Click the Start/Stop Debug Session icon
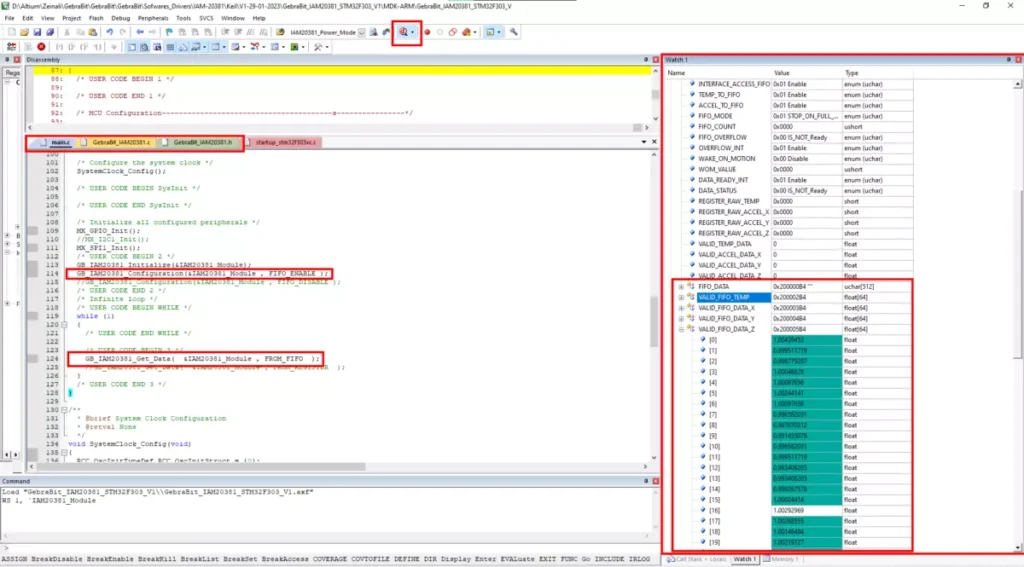The height and width of the screenshot is (567, 1024). (403, 32)
